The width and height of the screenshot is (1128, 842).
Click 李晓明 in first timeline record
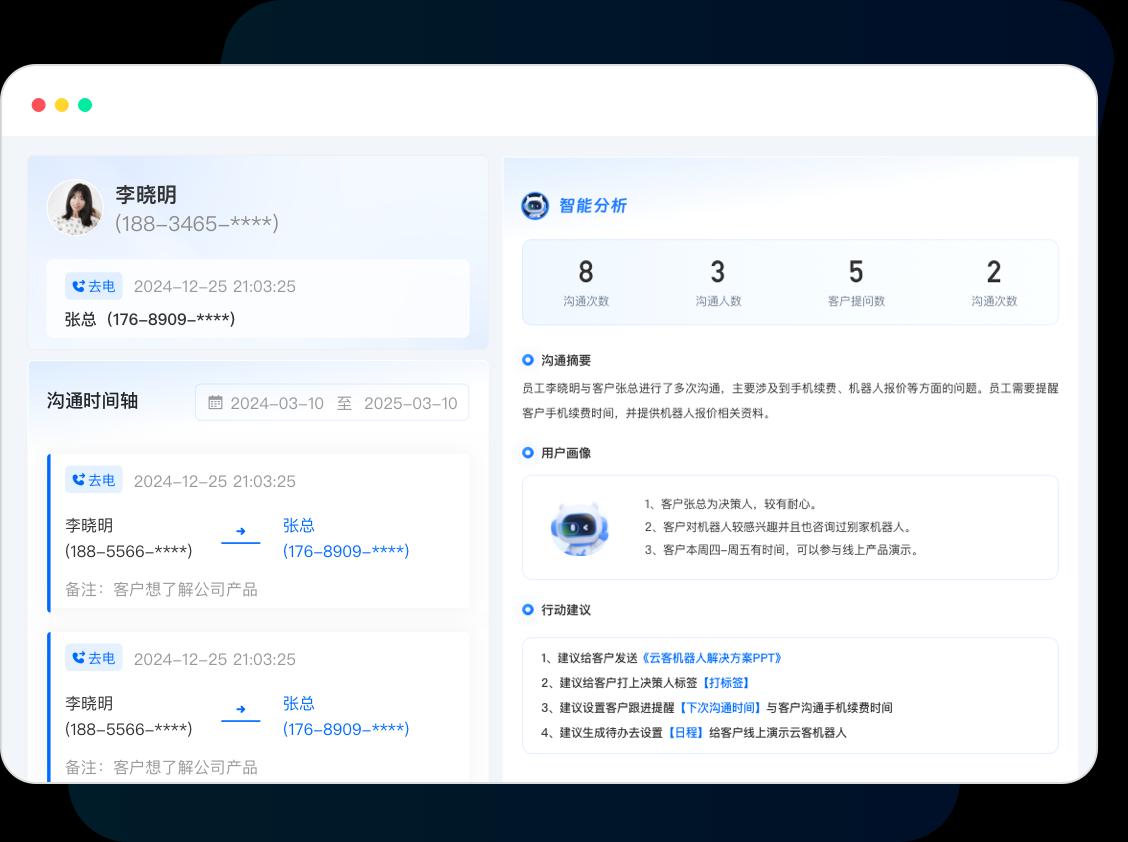[89, 525]
